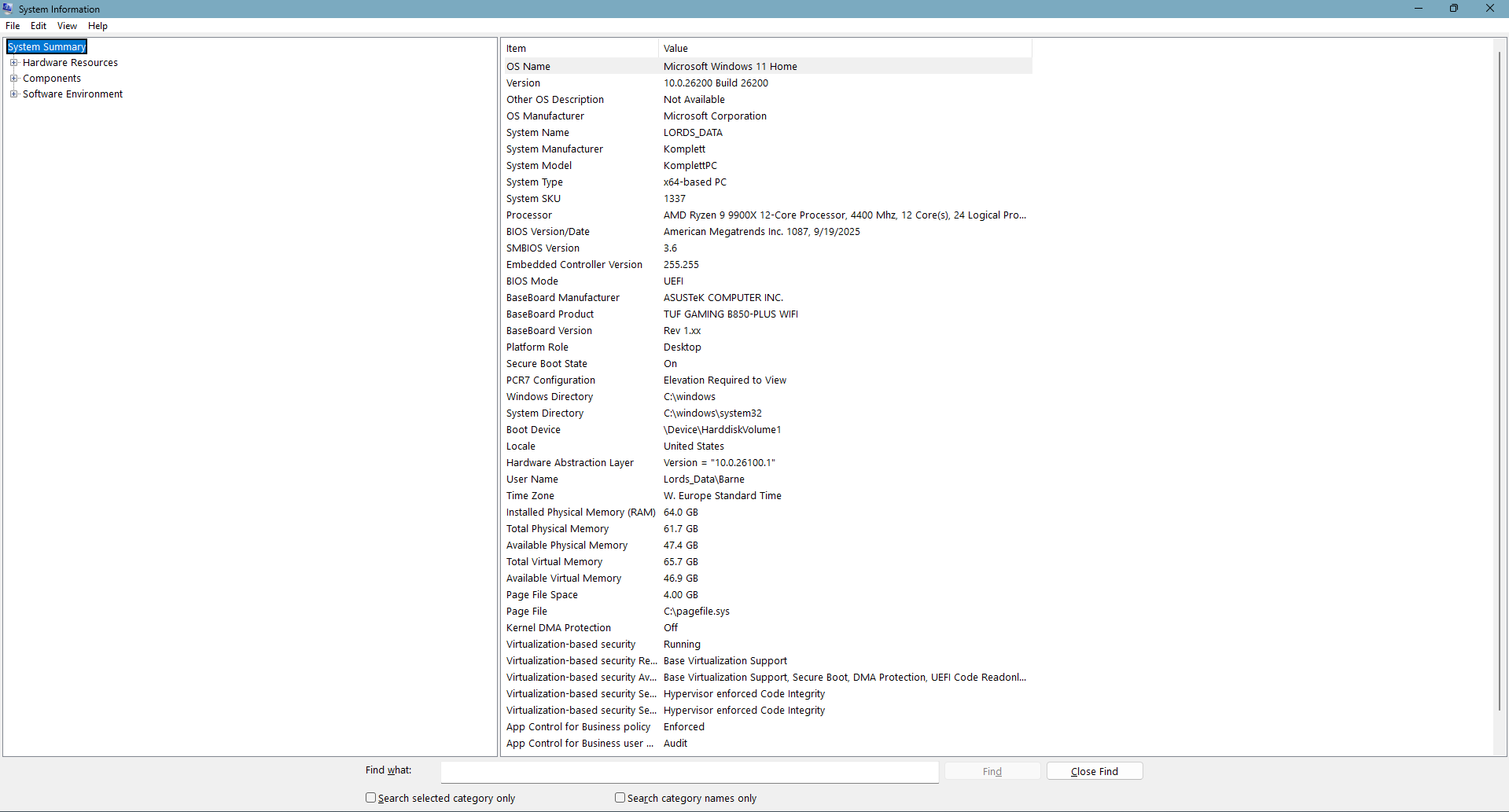1509x812 pixels.
Task: Enable Search selected category only checkbox
Action: click(x=370, y=798)
